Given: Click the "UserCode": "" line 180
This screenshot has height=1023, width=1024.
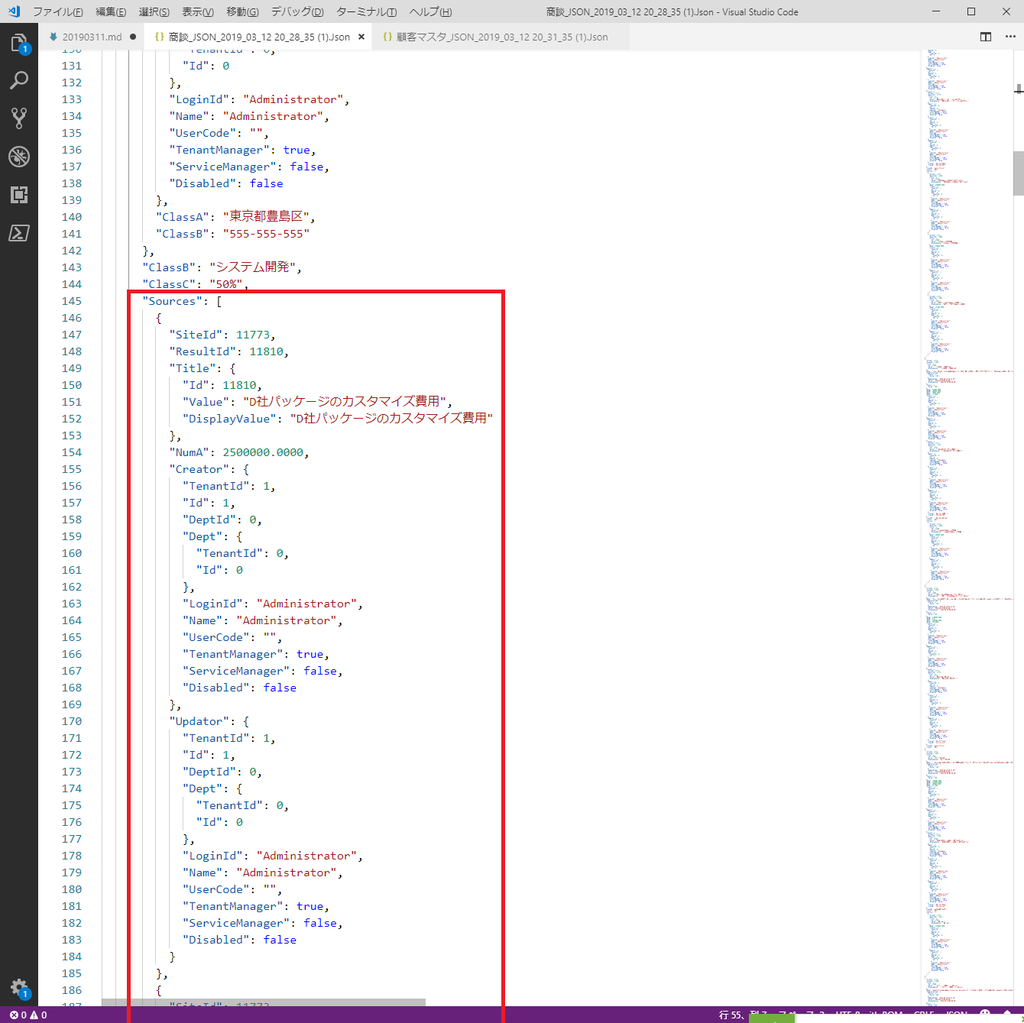Looking at the screenshot, I should pos(232,889).
